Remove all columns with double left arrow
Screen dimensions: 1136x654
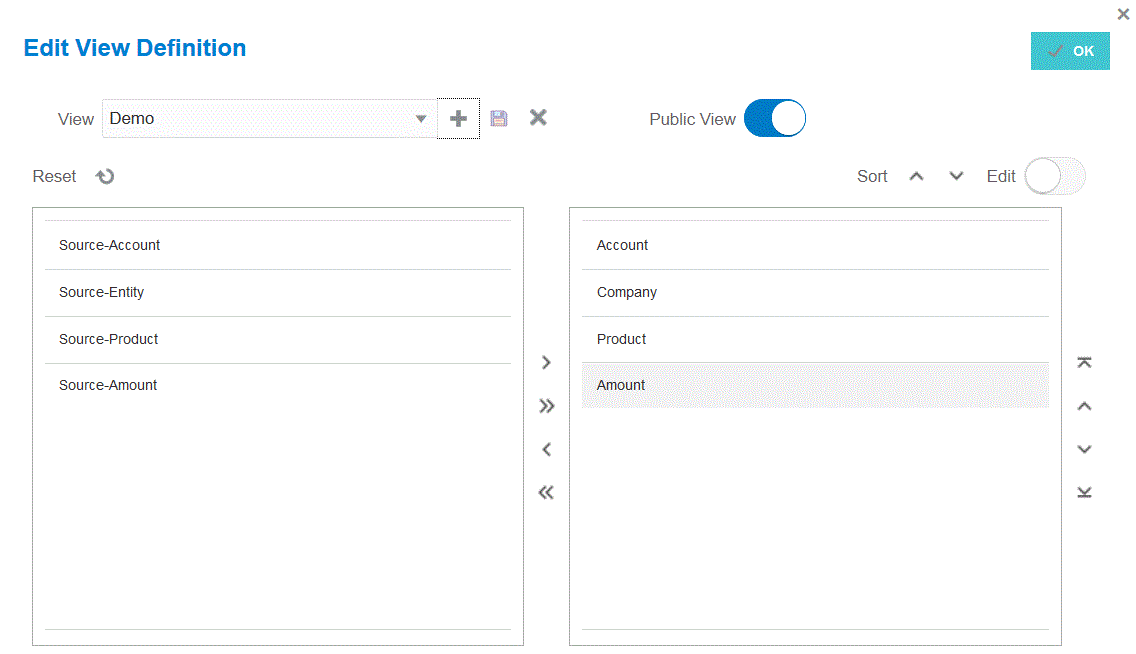pos(546,492)
